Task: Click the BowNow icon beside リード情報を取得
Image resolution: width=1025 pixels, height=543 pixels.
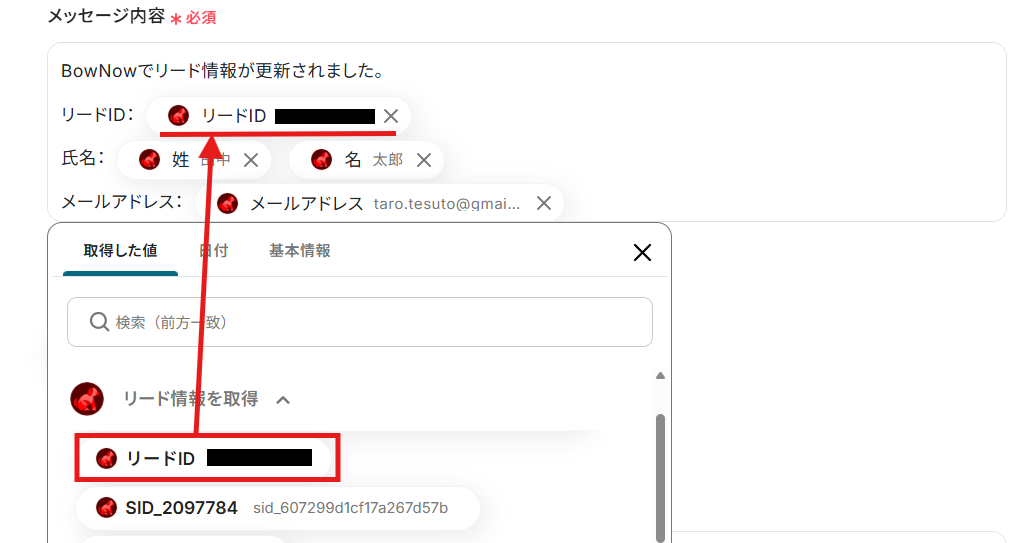Action: point(87,399)
